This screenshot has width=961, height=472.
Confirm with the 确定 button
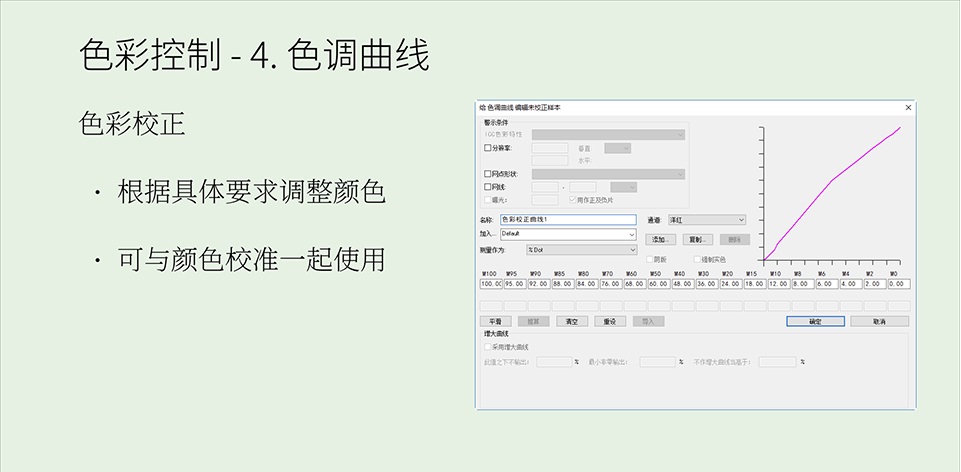tap(815, 322)
